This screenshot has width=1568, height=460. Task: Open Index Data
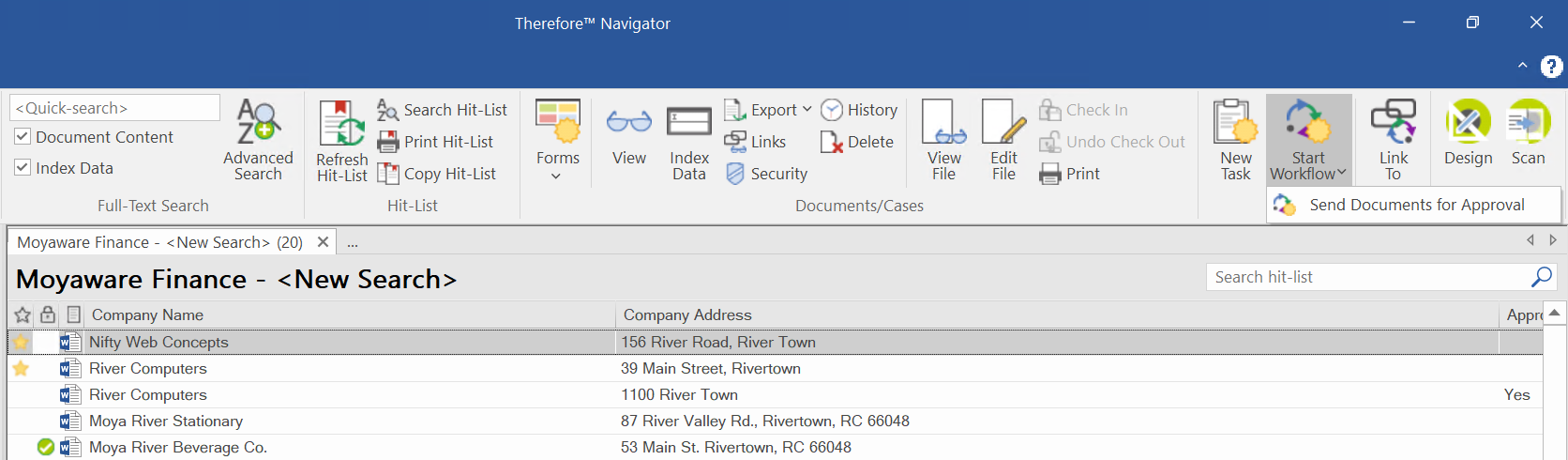click(x=689, y=141)
